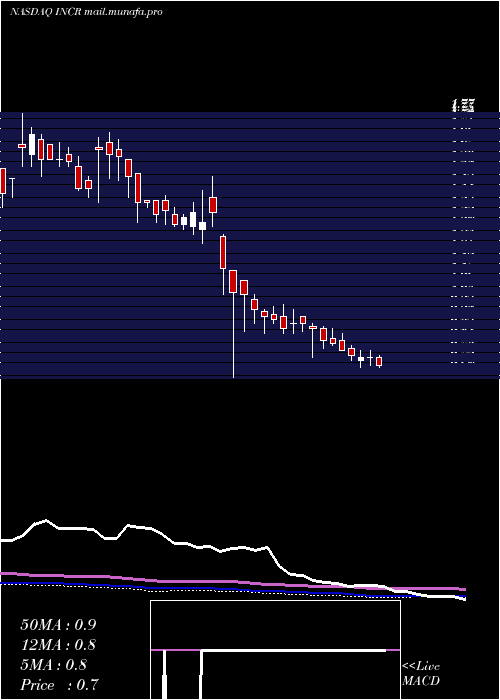Click the 'NASDAQ INCR mail.munafa.pro' title text
This screenshot has width=500, height=700.
[86, 12]
